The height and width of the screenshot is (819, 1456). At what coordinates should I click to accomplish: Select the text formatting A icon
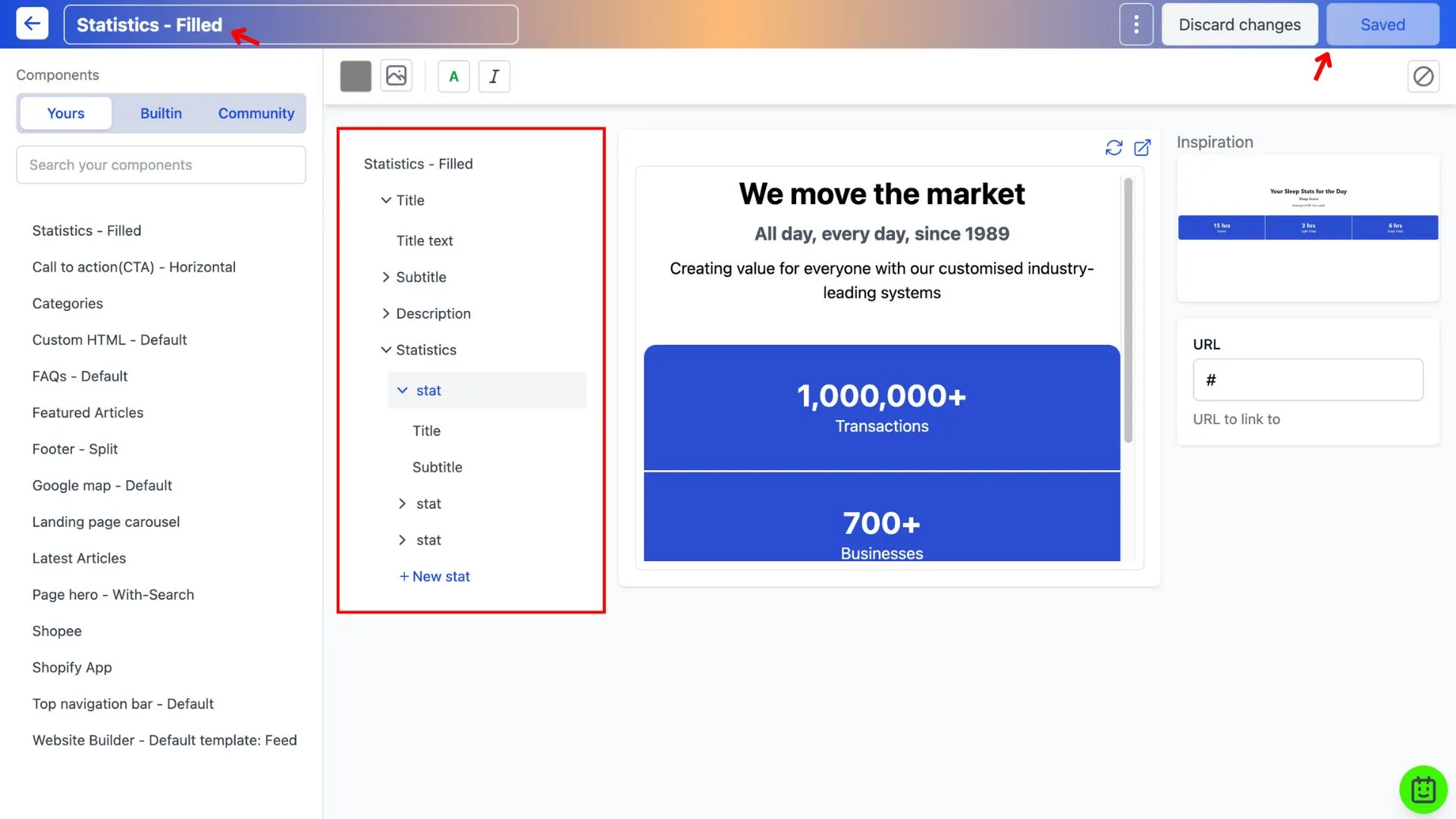454,75
